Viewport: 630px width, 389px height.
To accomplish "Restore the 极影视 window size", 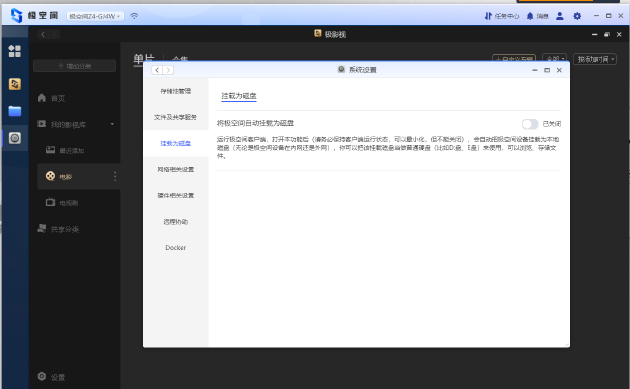I will (x=607, y=35).
